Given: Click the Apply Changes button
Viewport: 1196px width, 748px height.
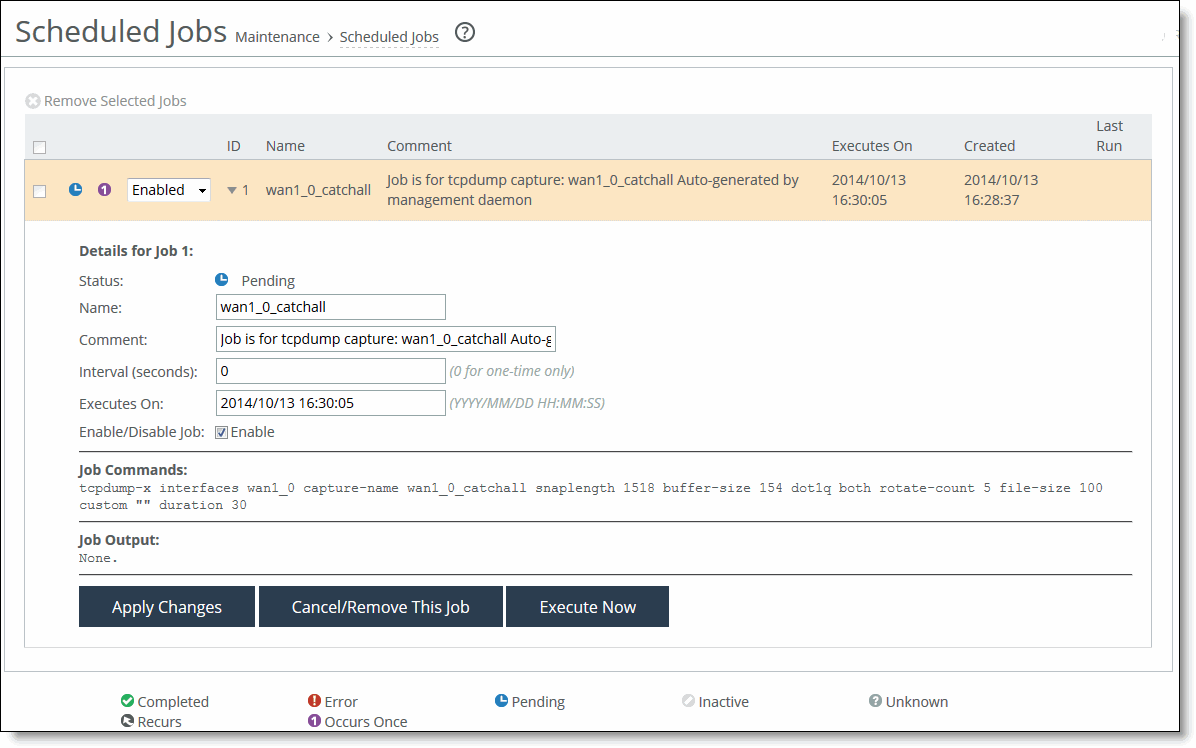Looking at the screenshot, I should (167, 607).
